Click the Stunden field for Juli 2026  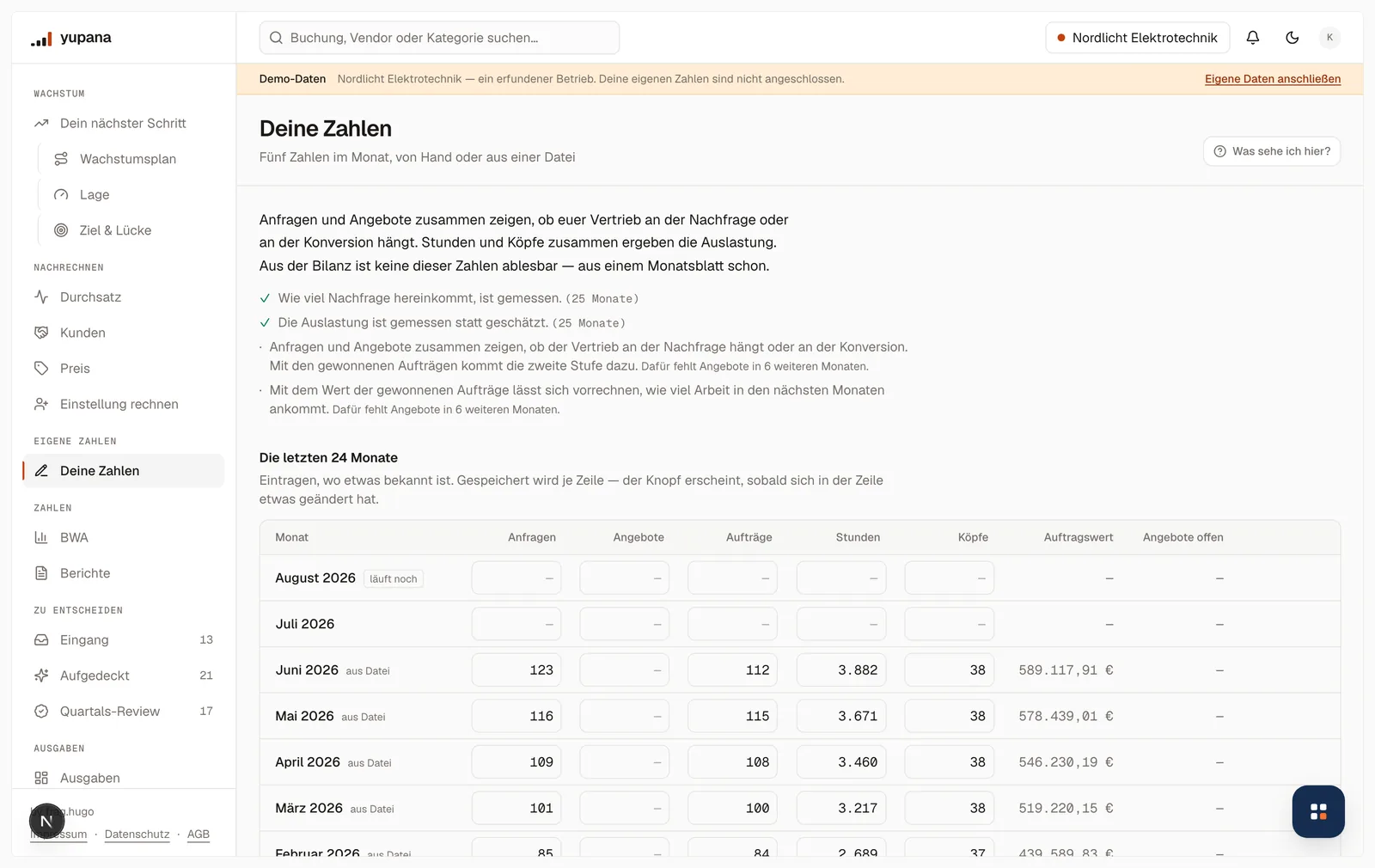841,624
